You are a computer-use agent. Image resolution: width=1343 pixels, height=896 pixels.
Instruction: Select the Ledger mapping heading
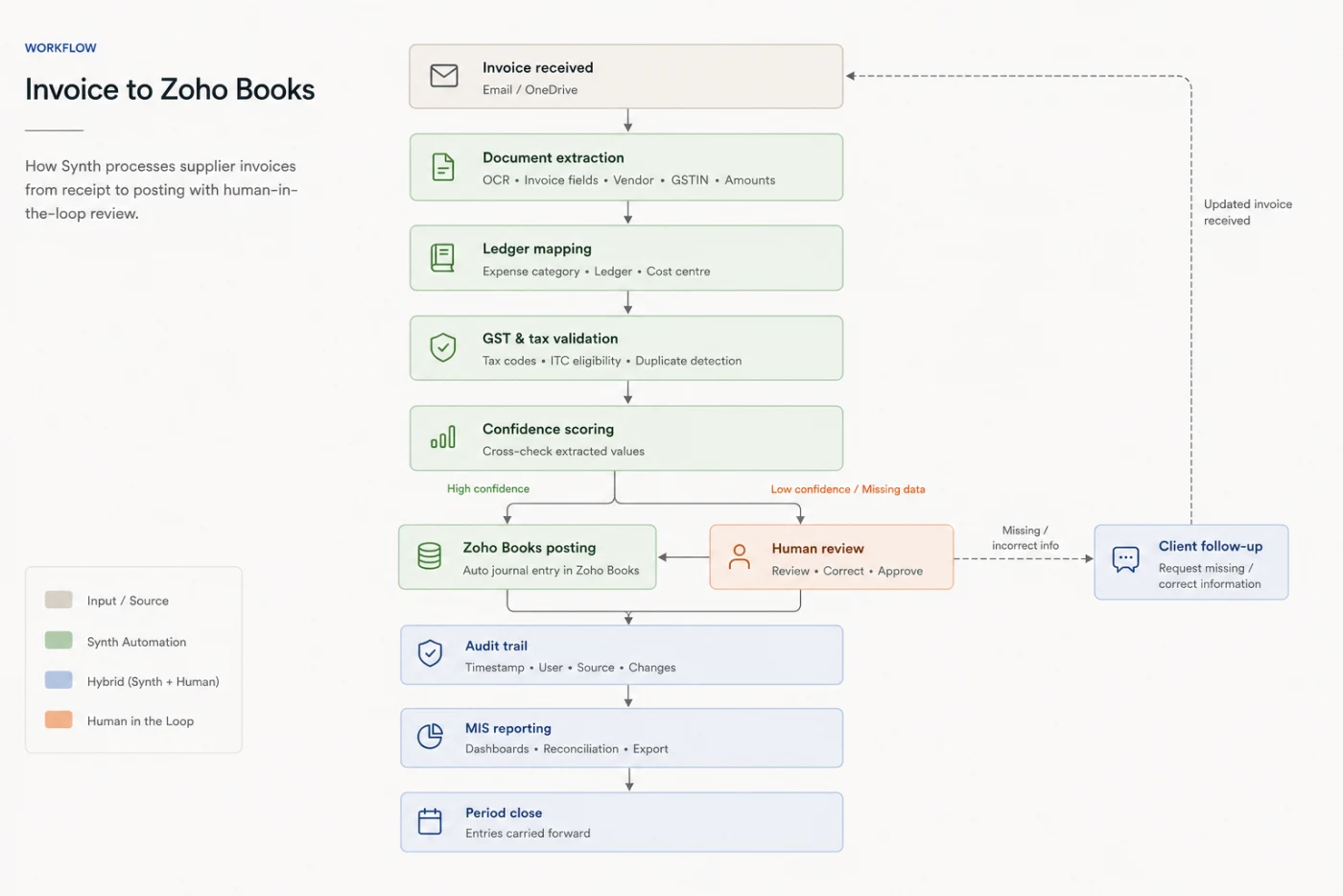(537, 248)
